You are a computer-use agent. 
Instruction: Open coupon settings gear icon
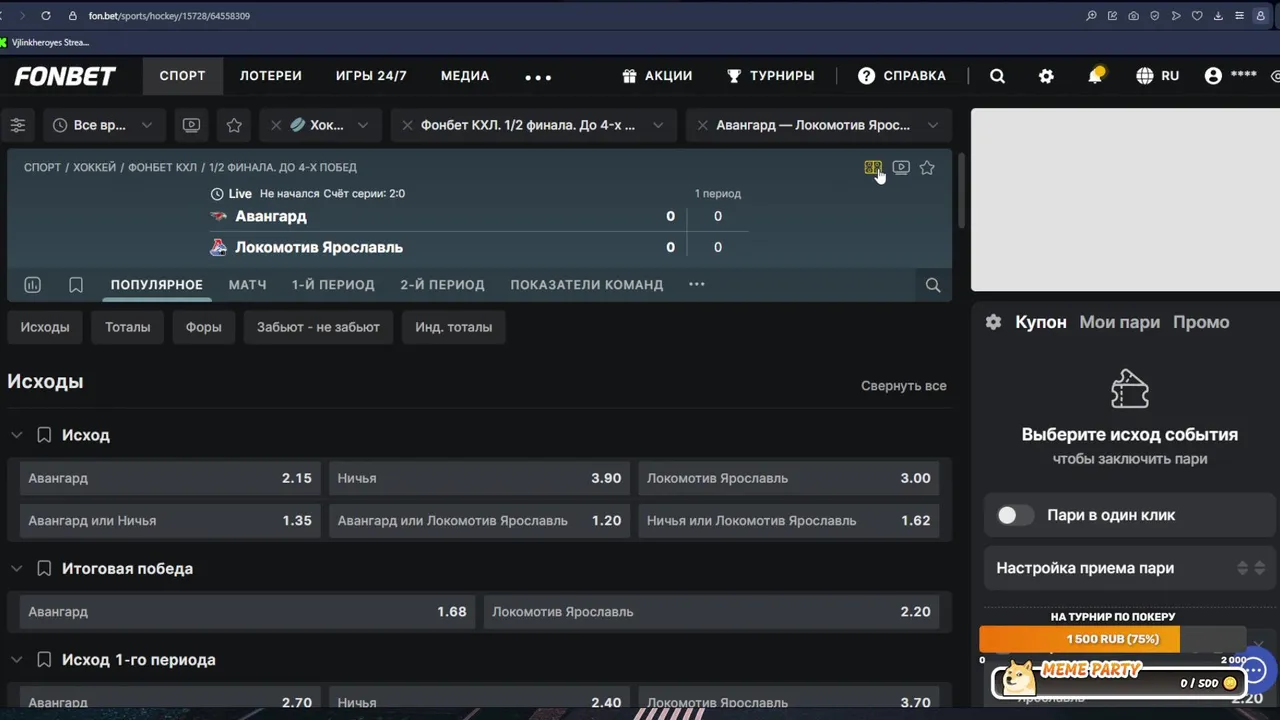993,322
